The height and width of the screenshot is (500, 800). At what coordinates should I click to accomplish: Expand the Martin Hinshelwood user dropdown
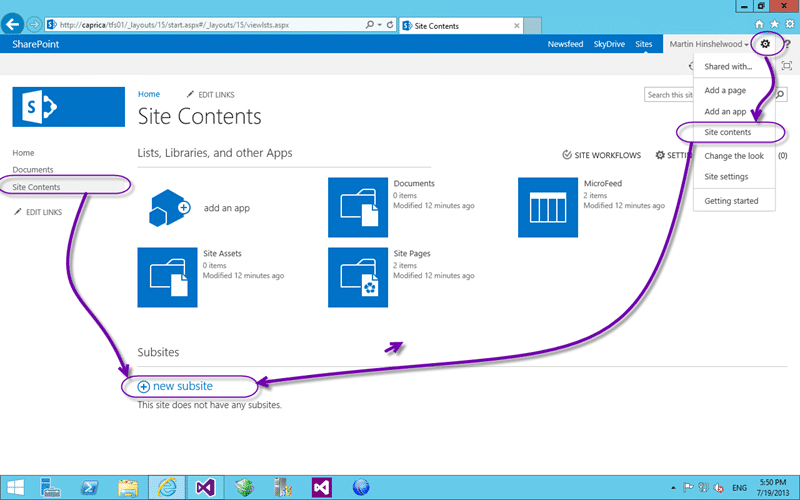pos(709,44)
